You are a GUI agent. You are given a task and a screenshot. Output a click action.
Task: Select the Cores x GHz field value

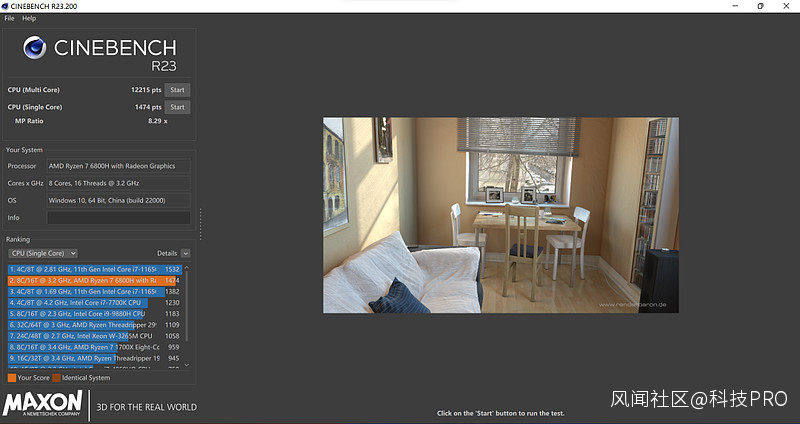tap(119, 183)
